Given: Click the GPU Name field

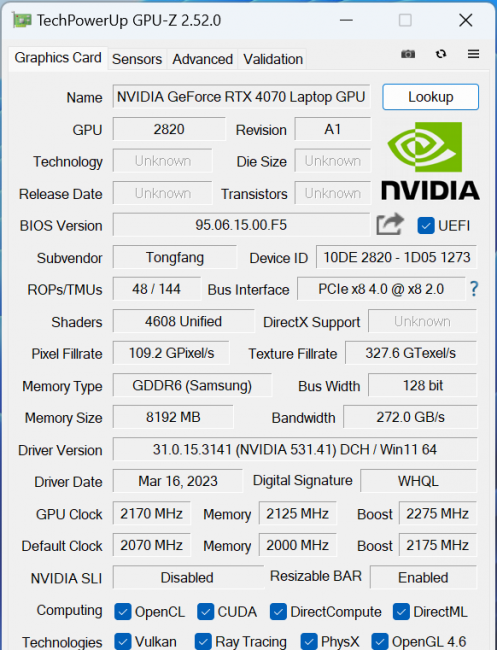Looking at the screenshot, I should point(241,97).
